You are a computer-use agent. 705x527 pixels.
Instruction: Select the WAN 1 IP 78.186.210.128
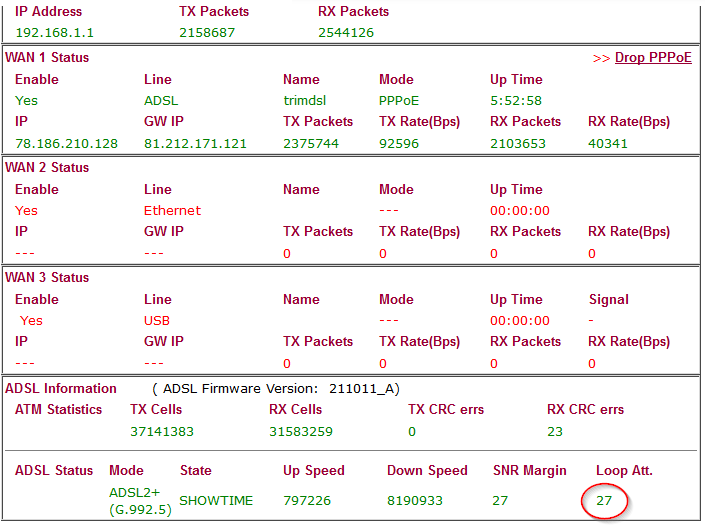point(66,144)
